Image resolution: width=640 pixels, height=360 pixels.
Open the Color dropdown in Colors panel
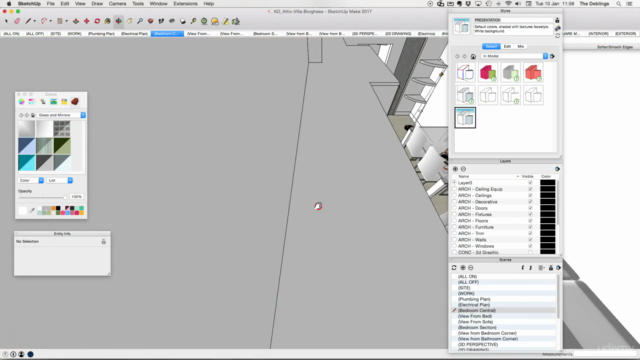tap(31, 180)
